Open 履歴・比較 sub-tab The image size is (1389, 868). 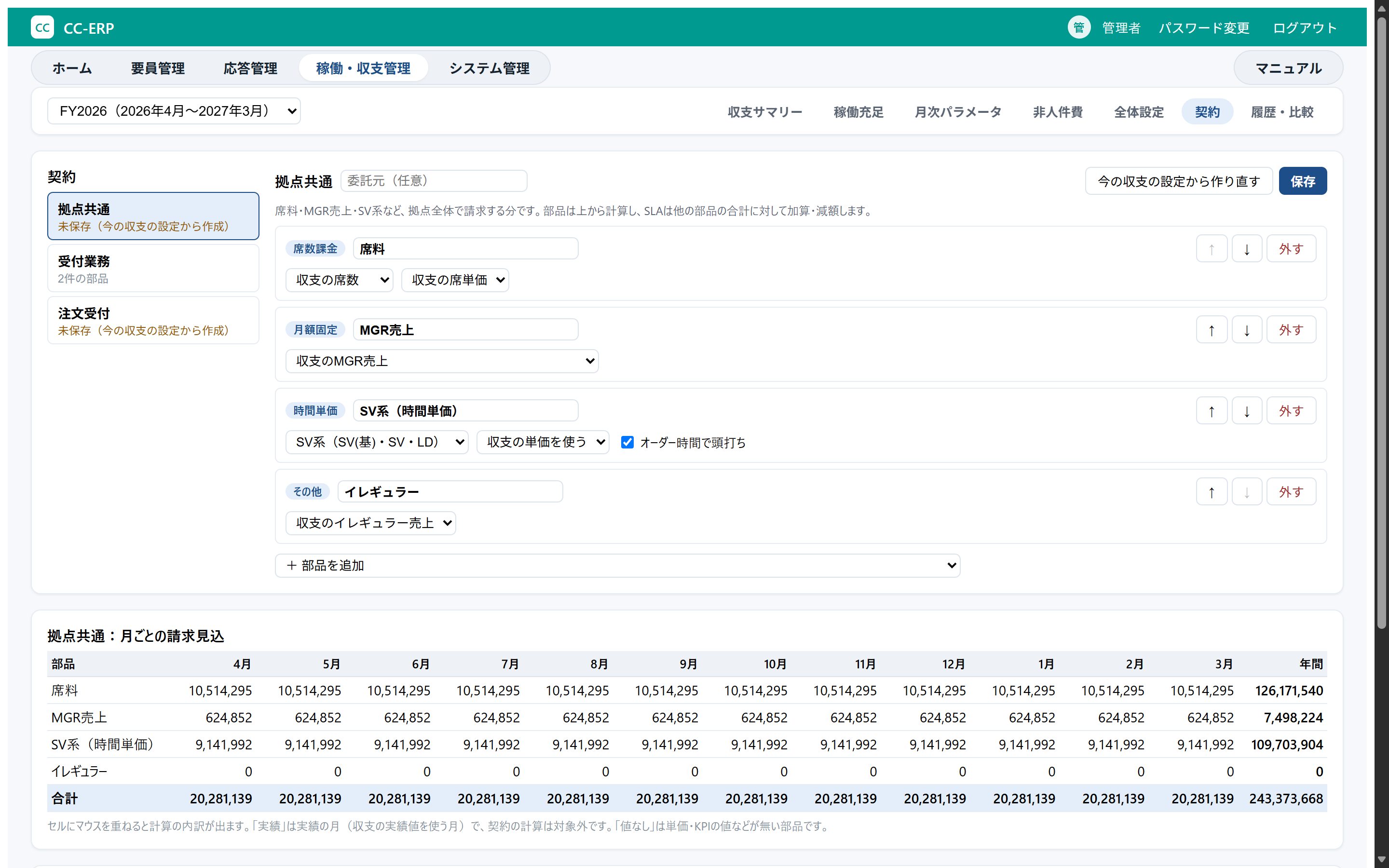[1282, 112]
